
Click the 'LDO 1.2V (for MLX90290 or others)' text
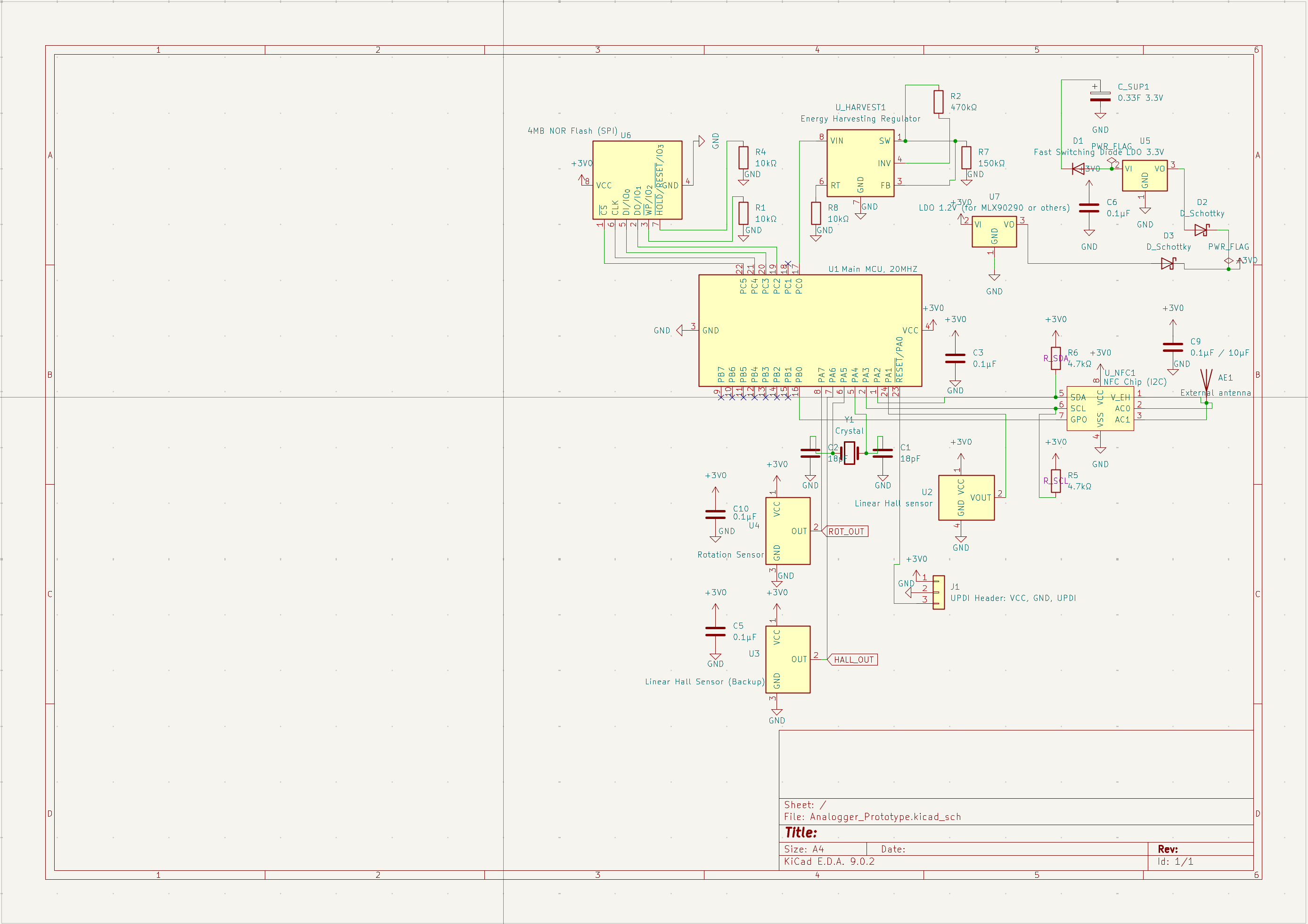tap(994, 208)
